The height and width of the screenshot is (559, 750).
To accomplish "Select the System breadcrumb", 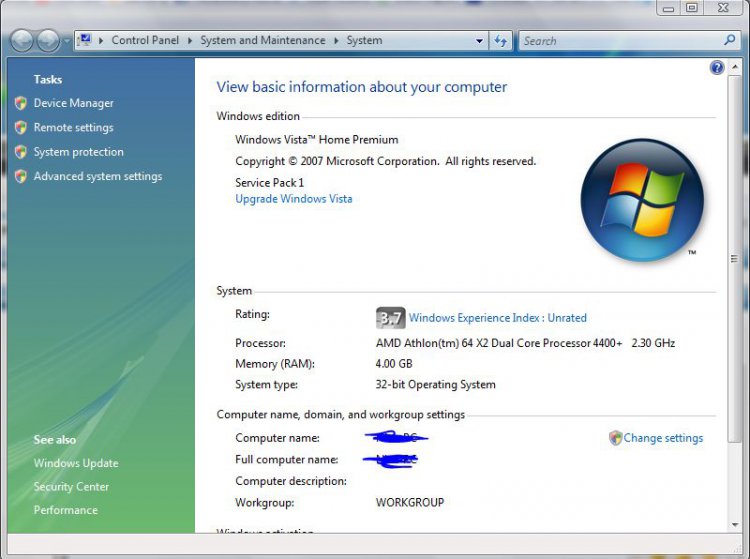I will (x=364, y=40).
